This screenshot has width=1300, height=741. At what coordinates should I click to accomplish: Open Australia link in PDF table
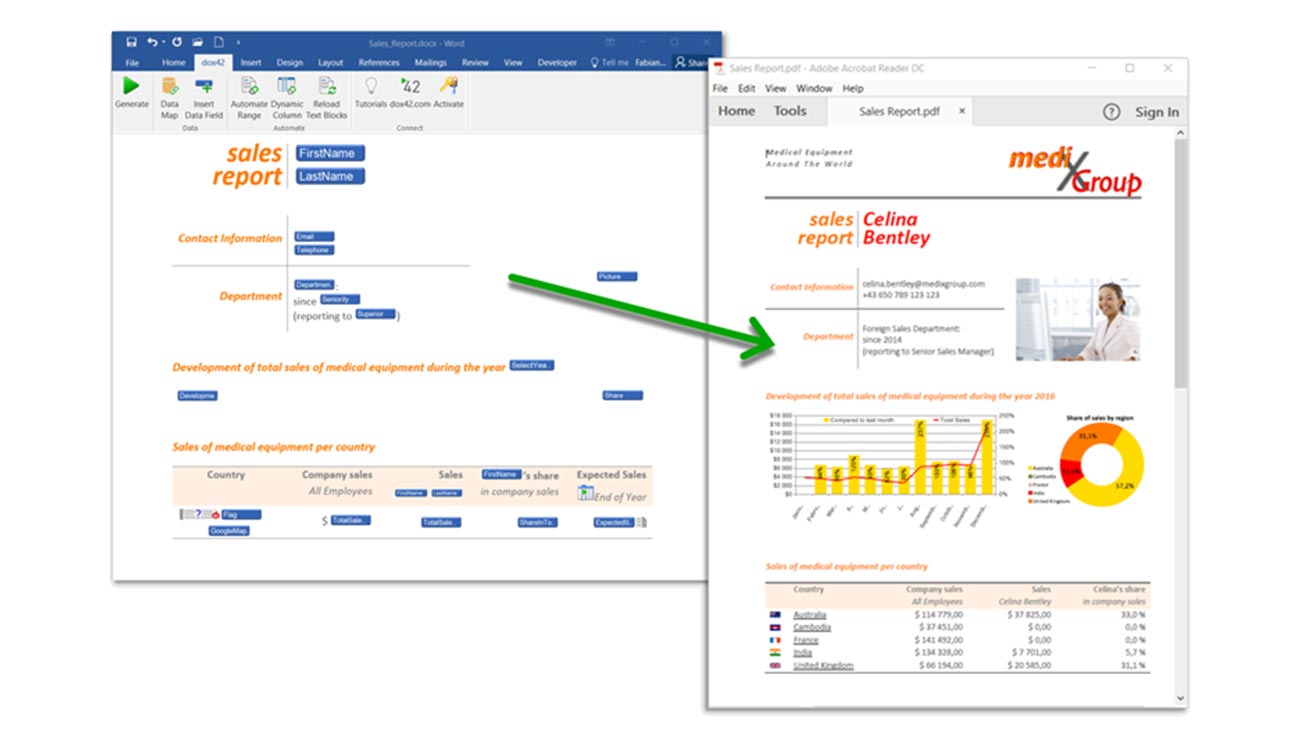(x=810, y=615)
